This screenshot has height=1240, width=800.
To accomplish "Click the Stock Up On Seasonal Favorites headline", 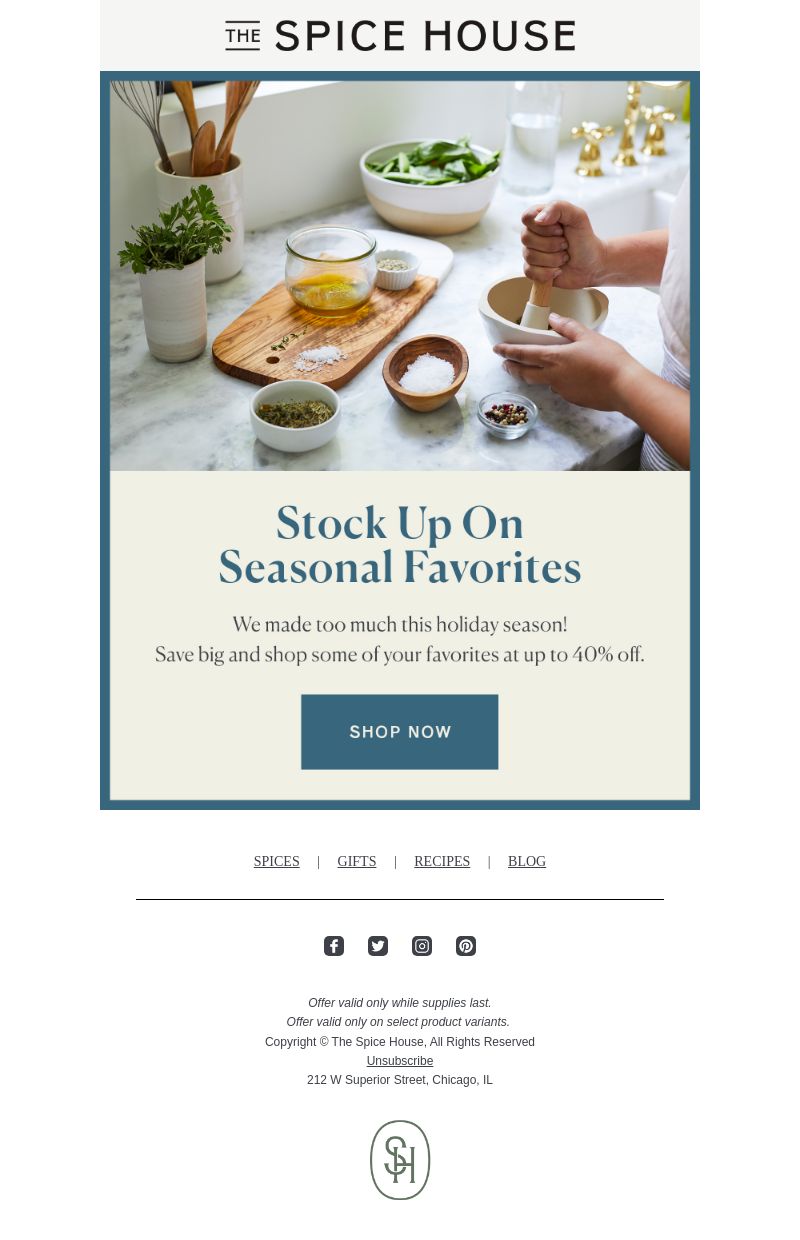I will pyautogui.click(x=400, y=546).
